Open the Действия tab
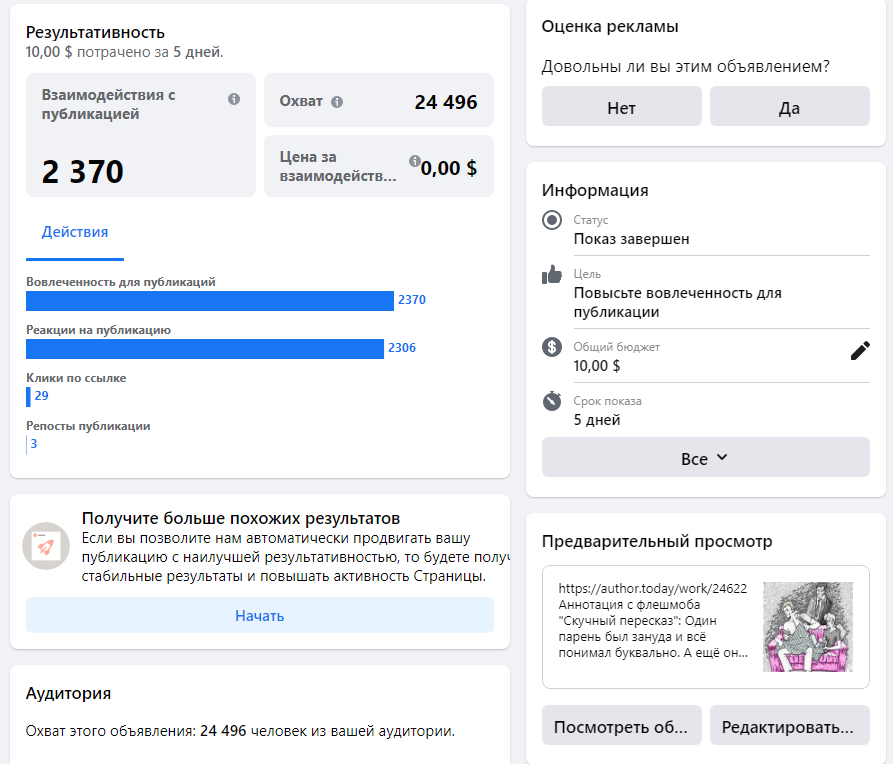This screenshot has height=764, width=893. click(x=75, y=232)
